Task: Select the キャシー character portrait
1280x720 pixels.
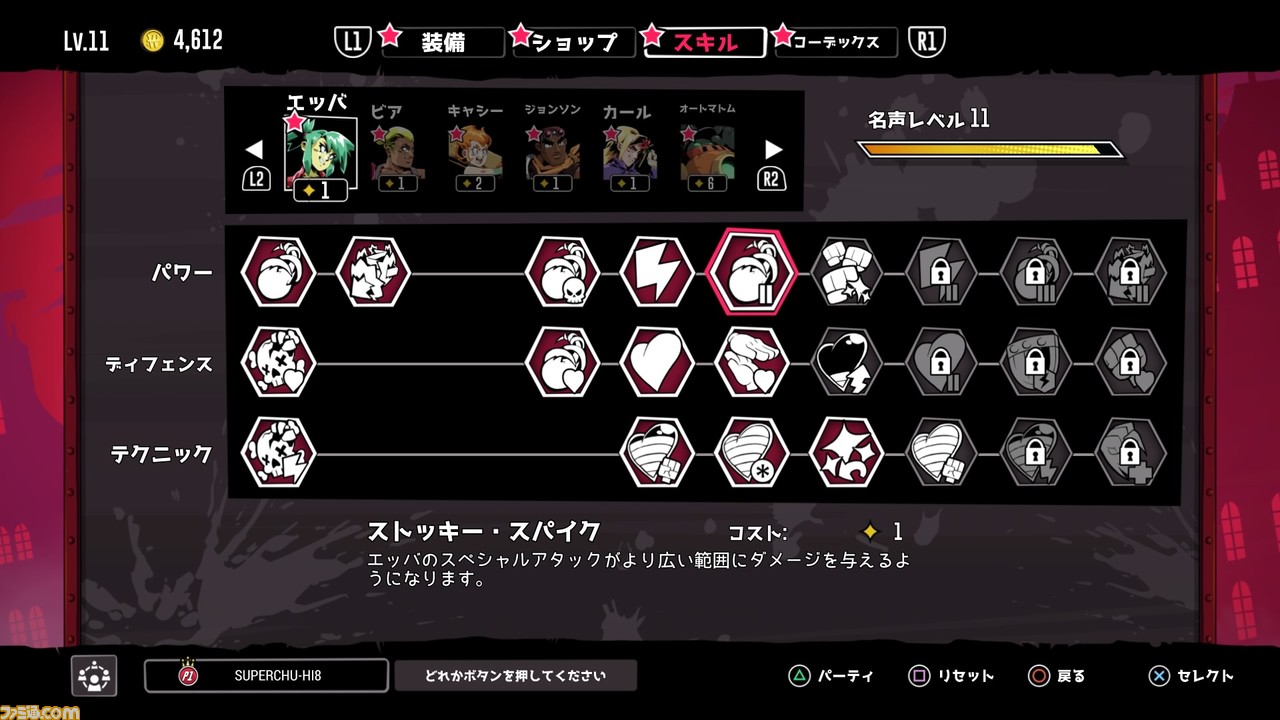Action: (x=475, y=150)
